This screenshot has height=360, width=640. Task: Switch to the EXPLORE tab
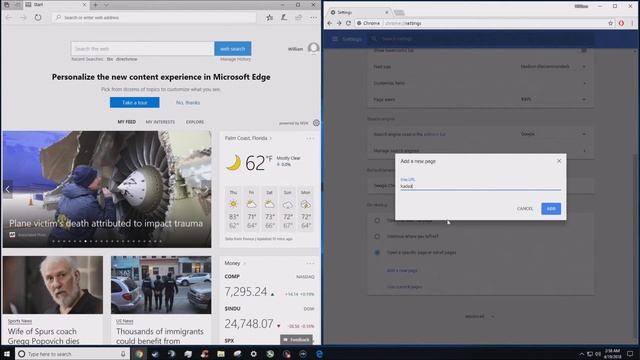click(195, 122)
